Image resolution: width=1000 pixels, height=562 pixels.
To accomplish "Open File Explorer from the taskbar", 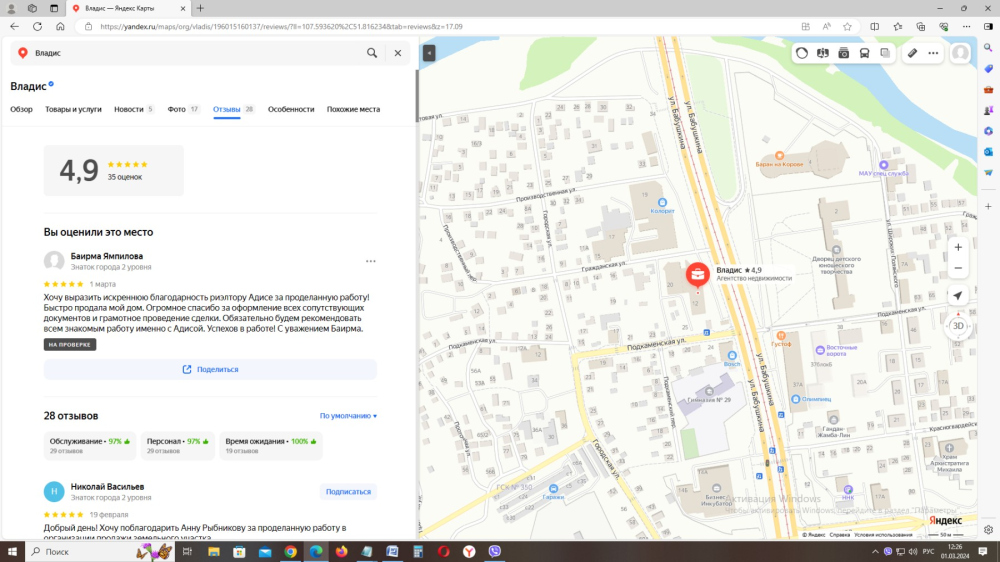I will click(x=214, y=552).
